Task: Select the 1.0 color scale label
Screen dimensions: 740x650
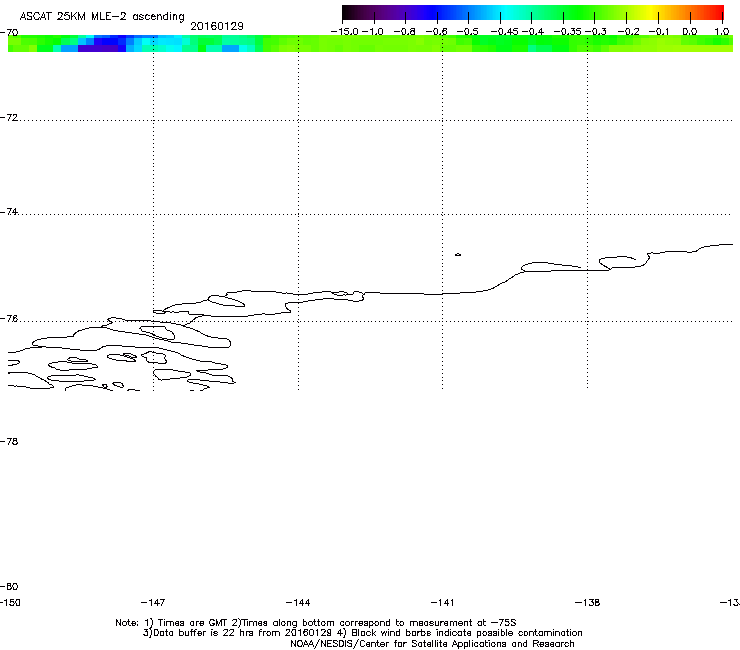Action: click(722, 32)
